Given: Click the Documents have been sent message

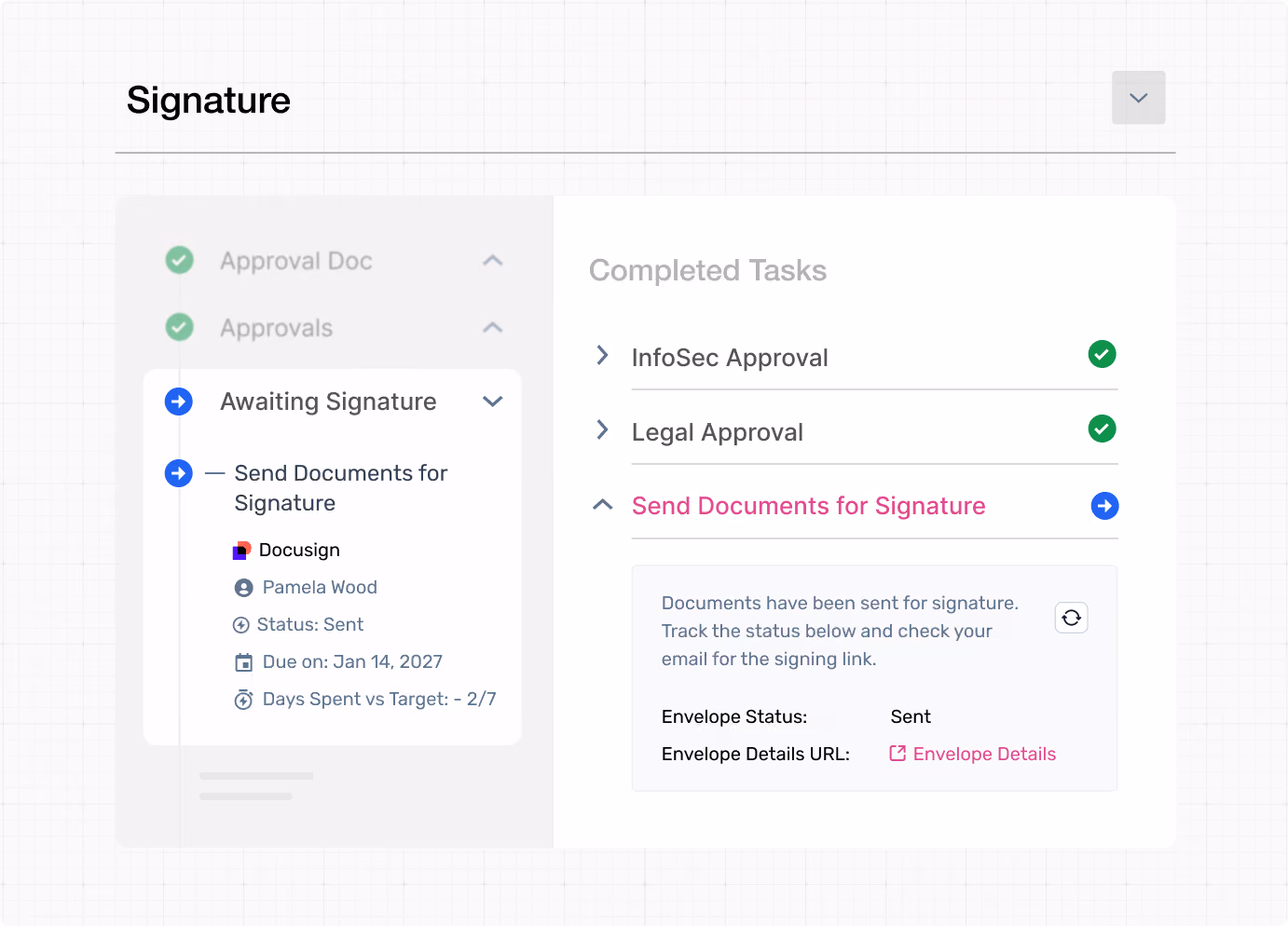Looking at the screenshot, I should (x=840, y=631).
